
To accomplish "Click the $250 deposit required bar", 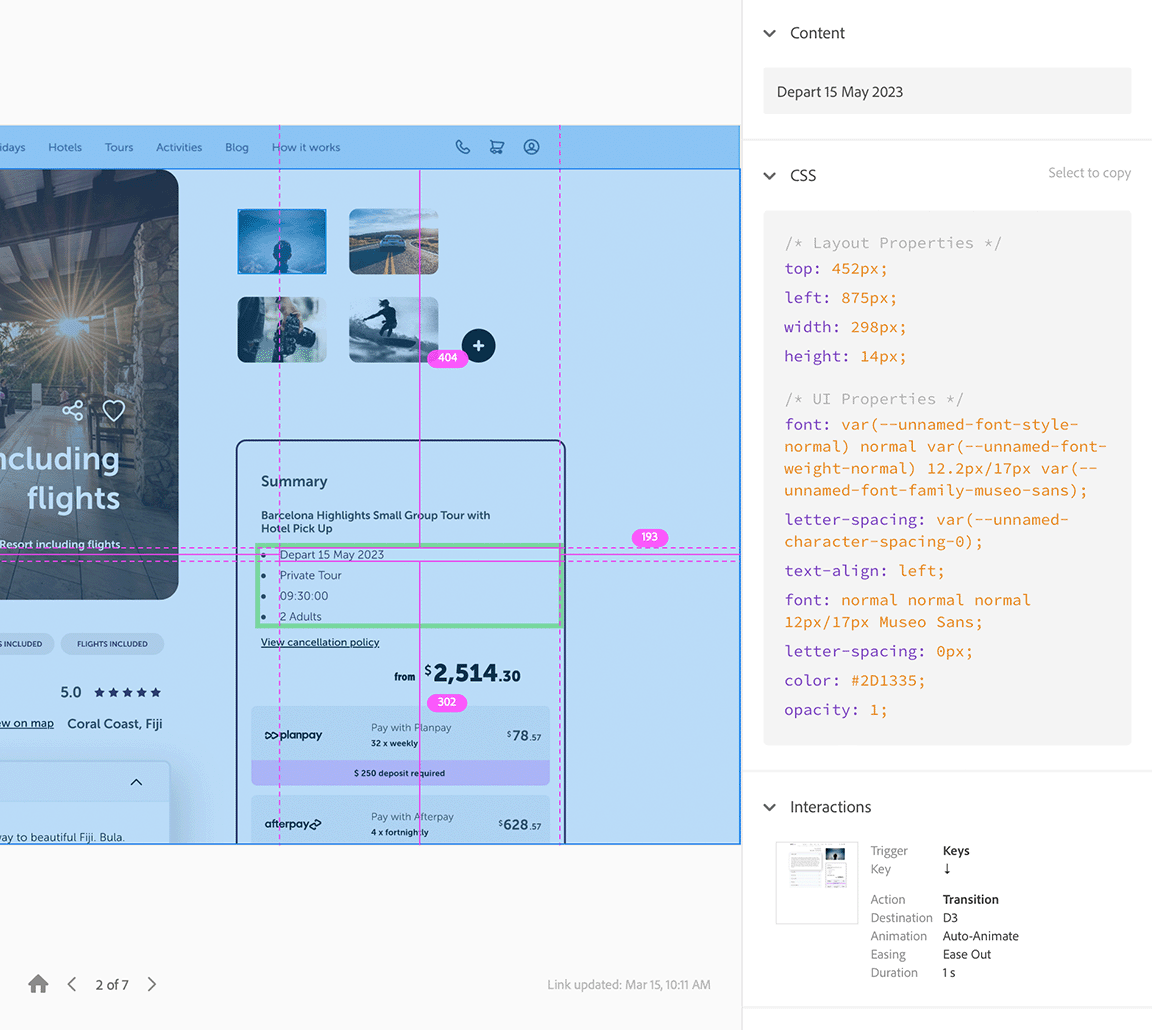I will point(400,773).
